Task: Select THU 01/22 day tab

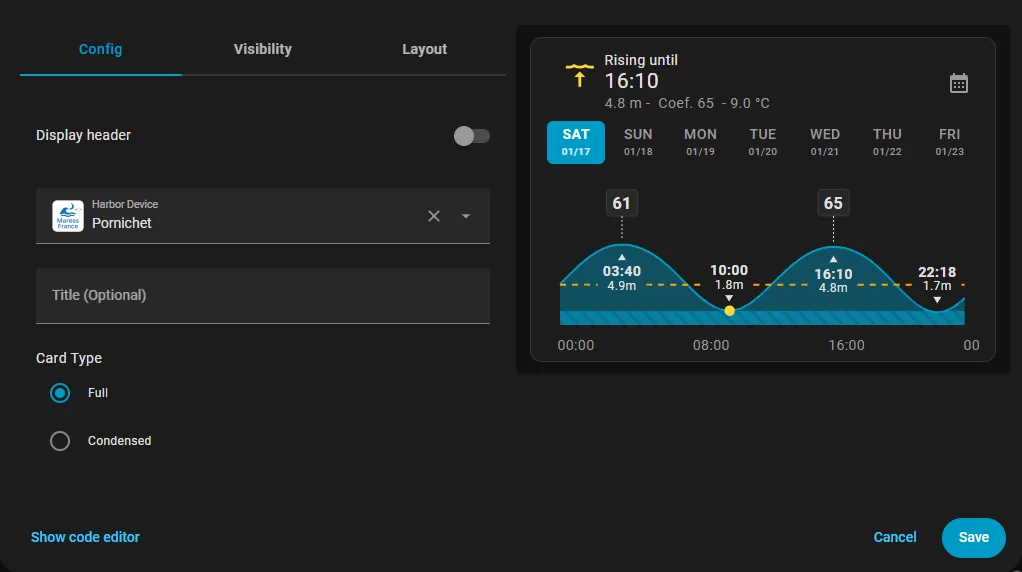Action: click(887, 142)
